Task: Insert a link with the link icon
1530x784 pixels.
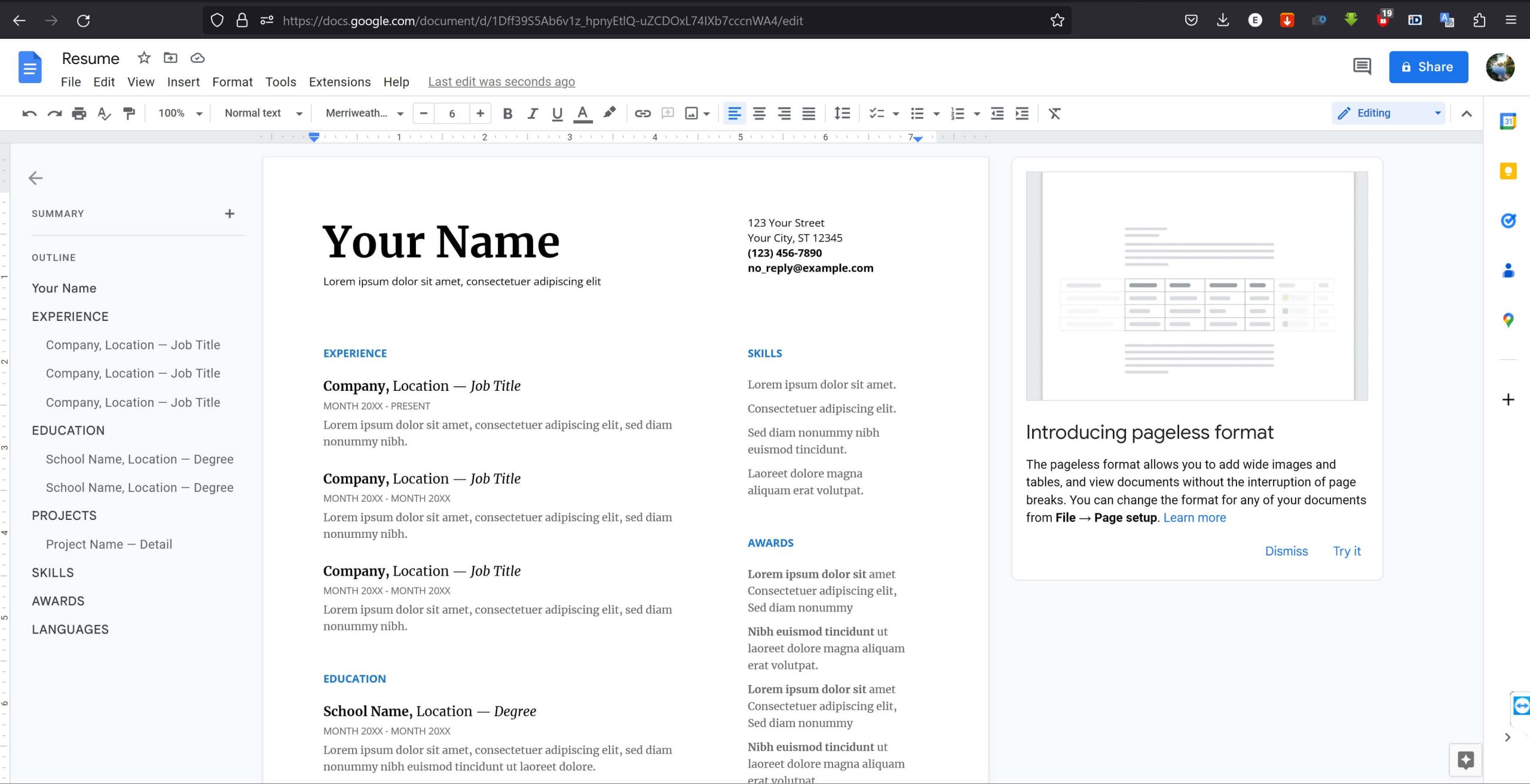Action: pyautogui.click(x=642, y=114)
